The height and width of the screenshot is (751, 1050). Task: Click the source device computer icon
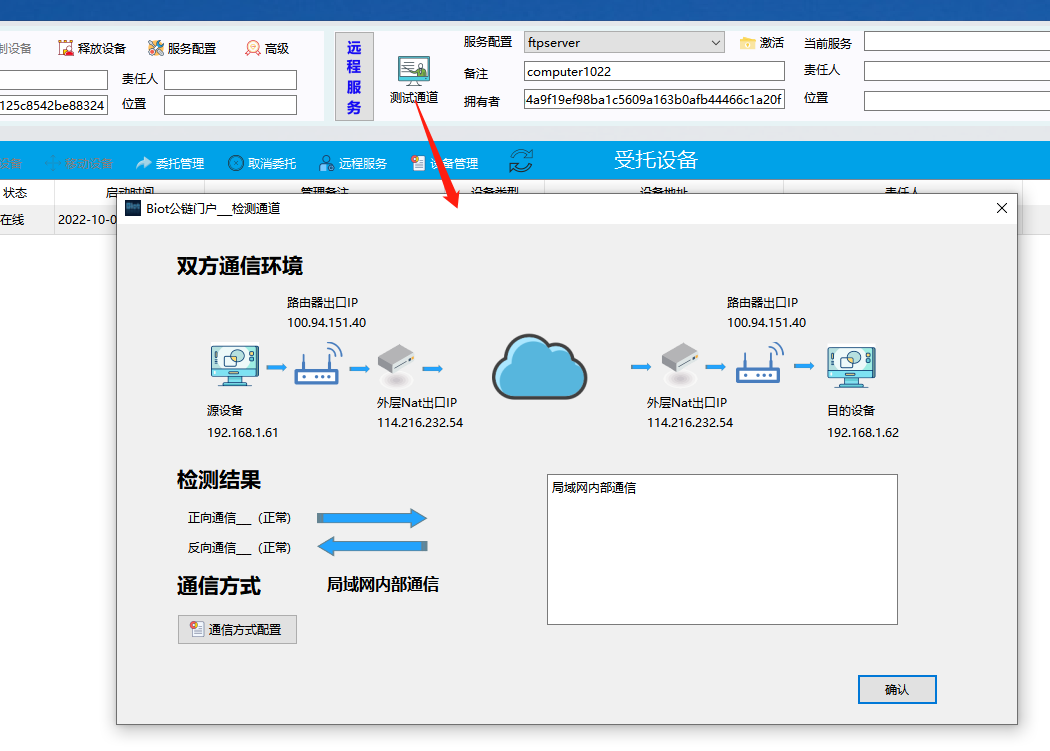[235, 366]
